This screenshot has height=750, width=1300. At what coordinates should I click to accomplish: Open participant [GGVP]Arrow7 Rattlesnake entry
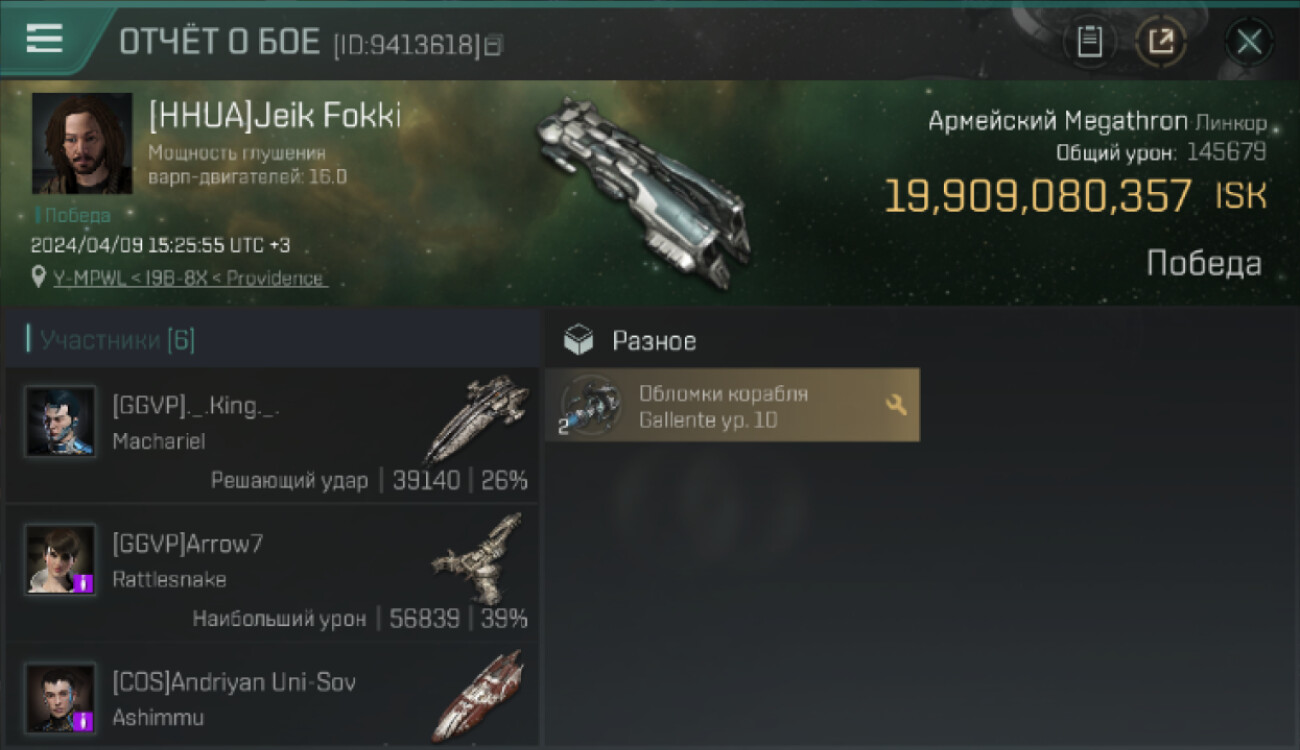tap(272, 573)
